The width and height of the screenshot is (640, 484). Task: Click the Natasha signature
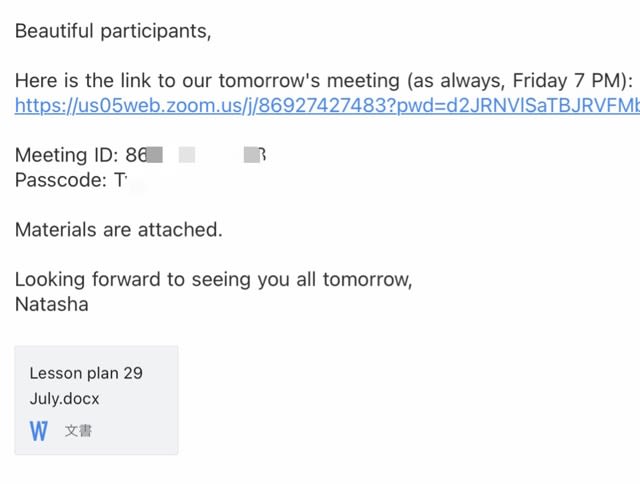point(52,304)
